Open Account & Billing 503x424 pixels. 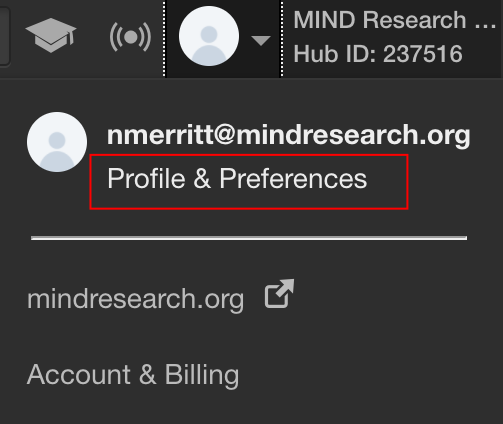133,375
